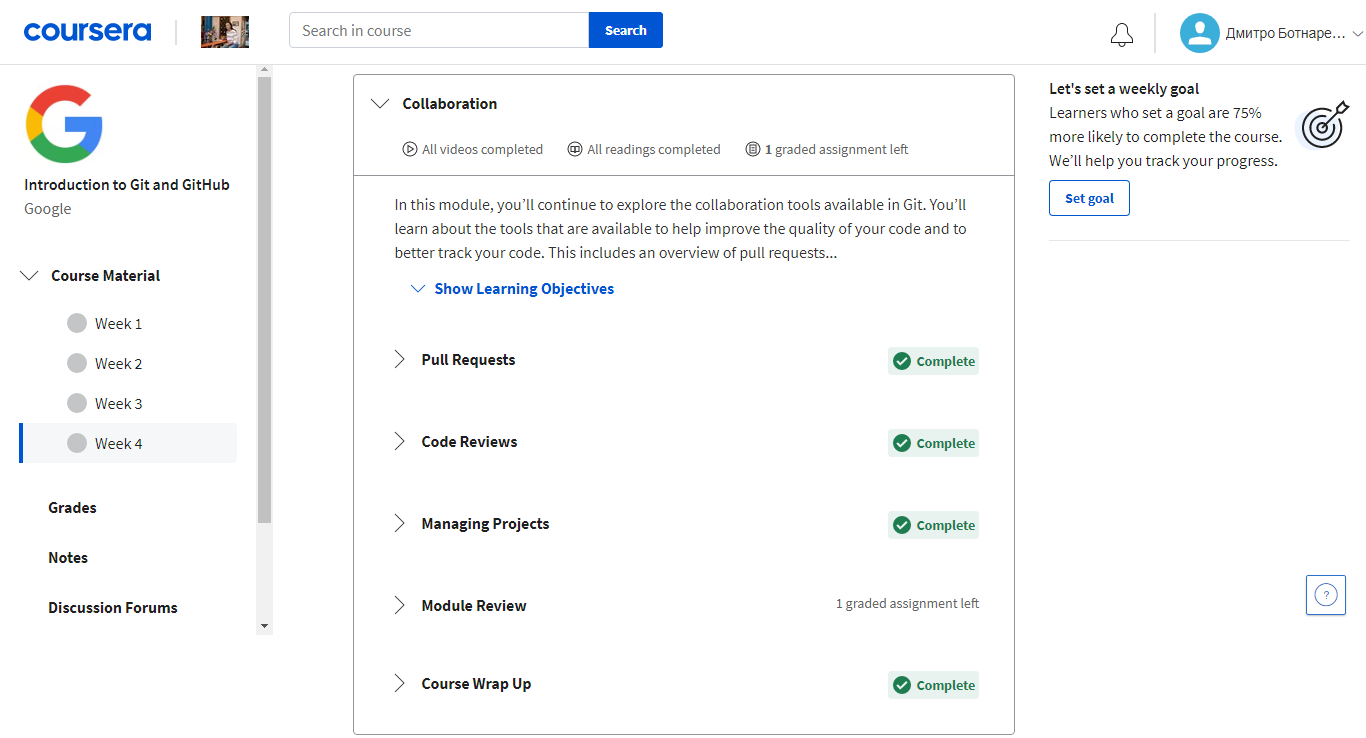This screenshot has width=1366, height=738.
Task: Click Week 1 progress circle
Action: coord(77,323)
